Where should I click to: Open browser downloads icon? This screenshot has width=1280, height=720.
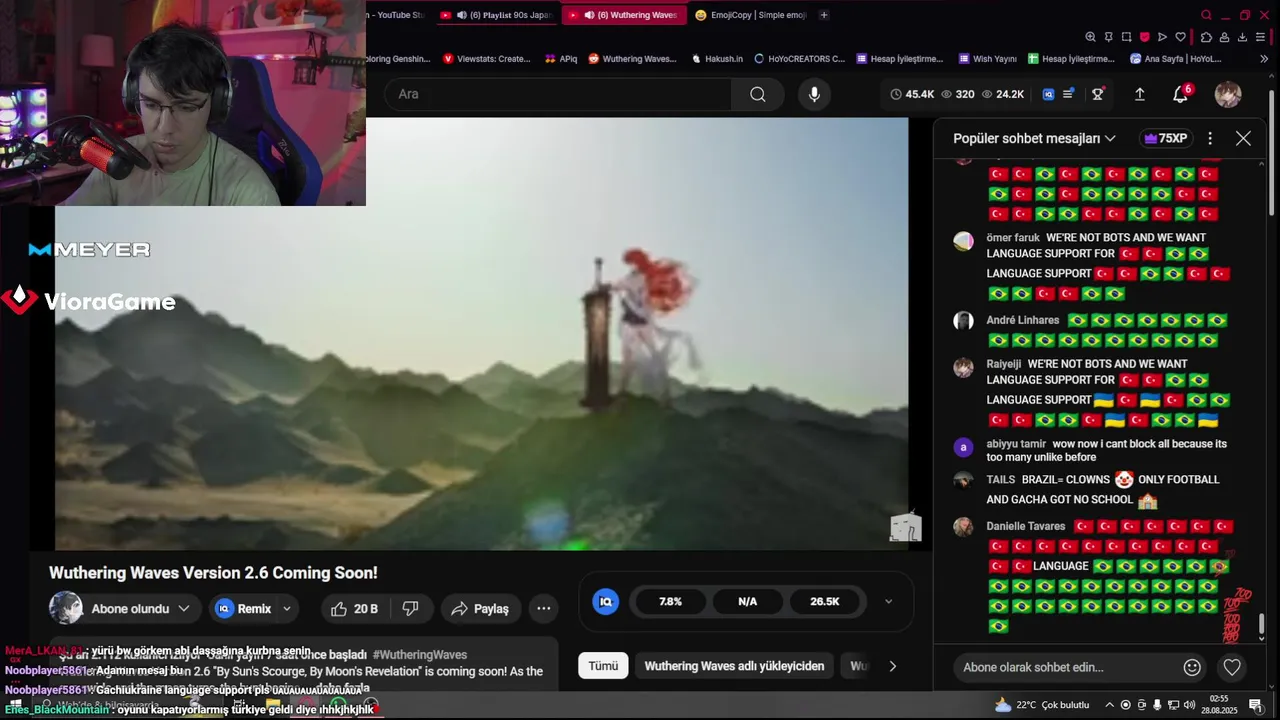1242,37
